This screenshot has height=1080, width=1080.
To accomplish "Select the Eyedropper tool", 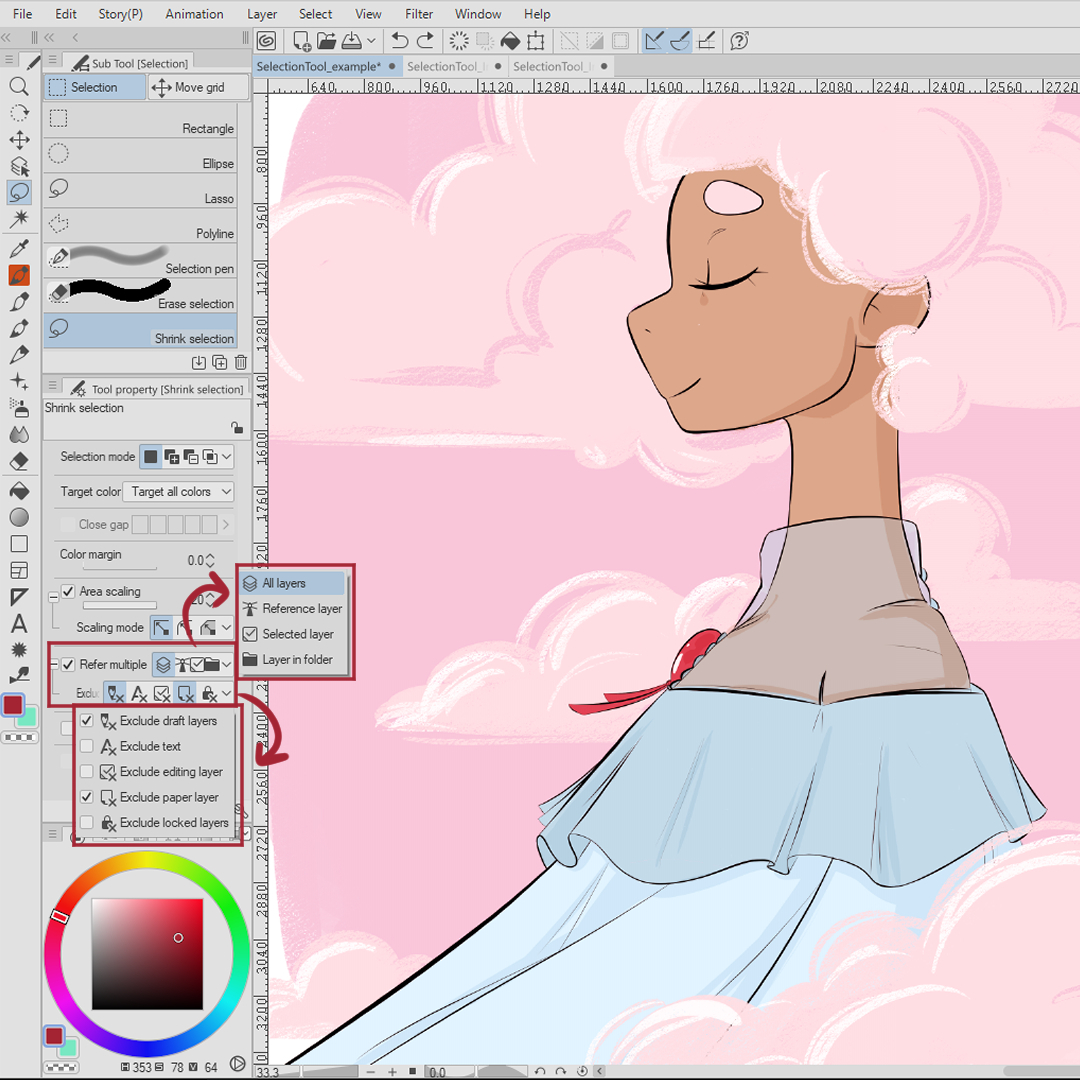I will click(x=19, y=248).
